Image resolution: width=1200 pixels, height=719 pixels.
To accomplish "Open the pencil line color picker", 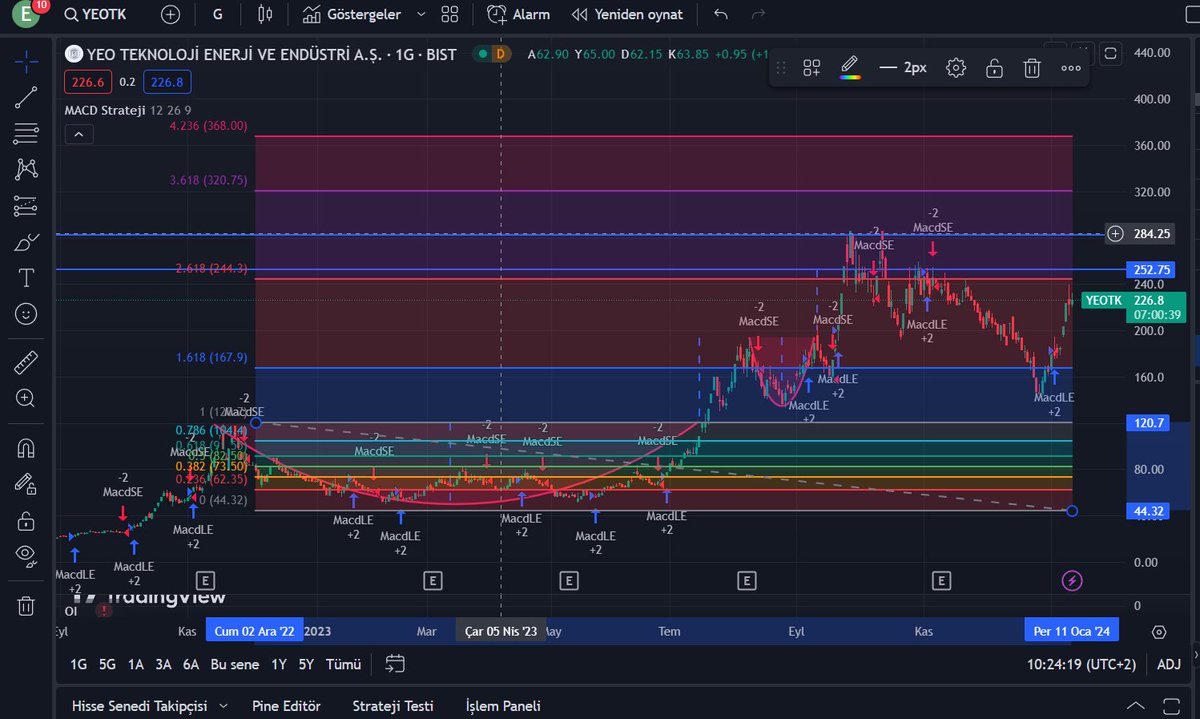I will pyautogui.click(x=849, y=68).
